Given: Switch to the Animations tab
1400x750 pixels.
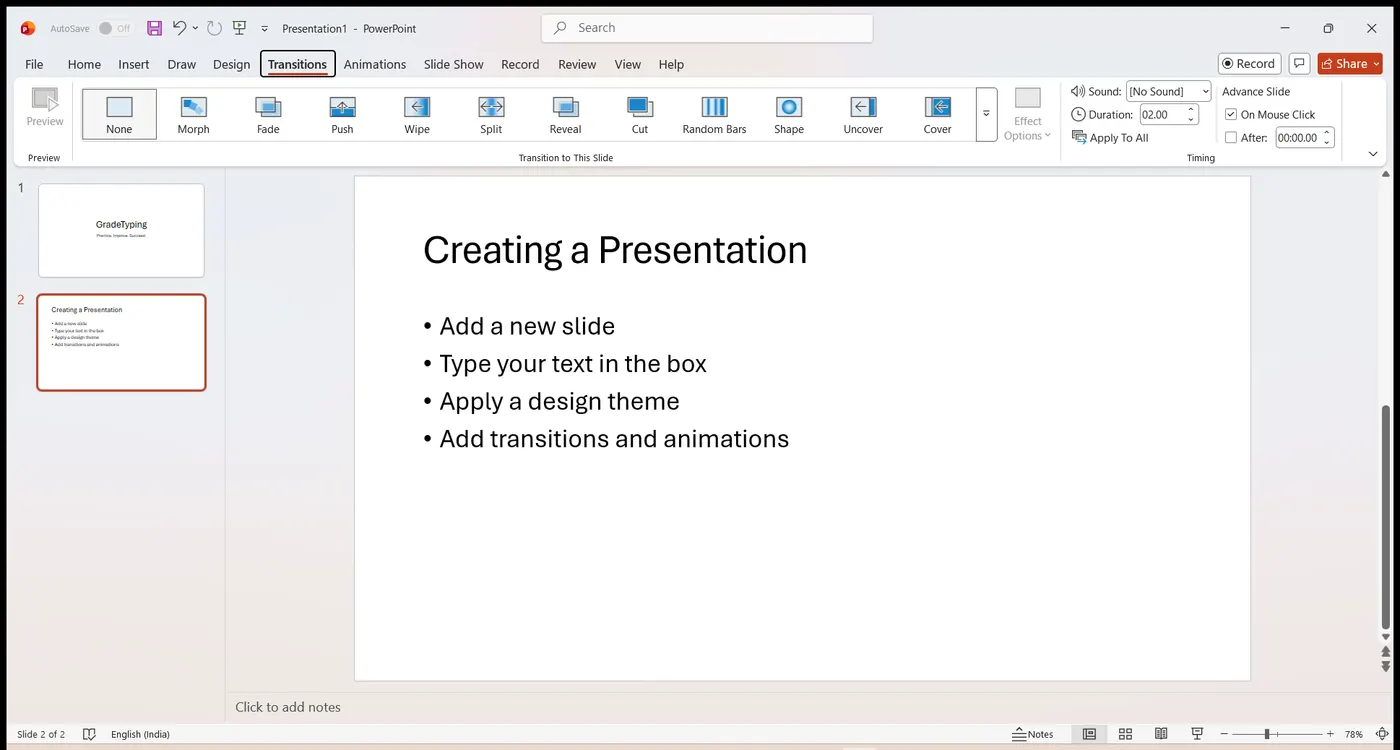Looking at the screenshot, I should (375, 64).
